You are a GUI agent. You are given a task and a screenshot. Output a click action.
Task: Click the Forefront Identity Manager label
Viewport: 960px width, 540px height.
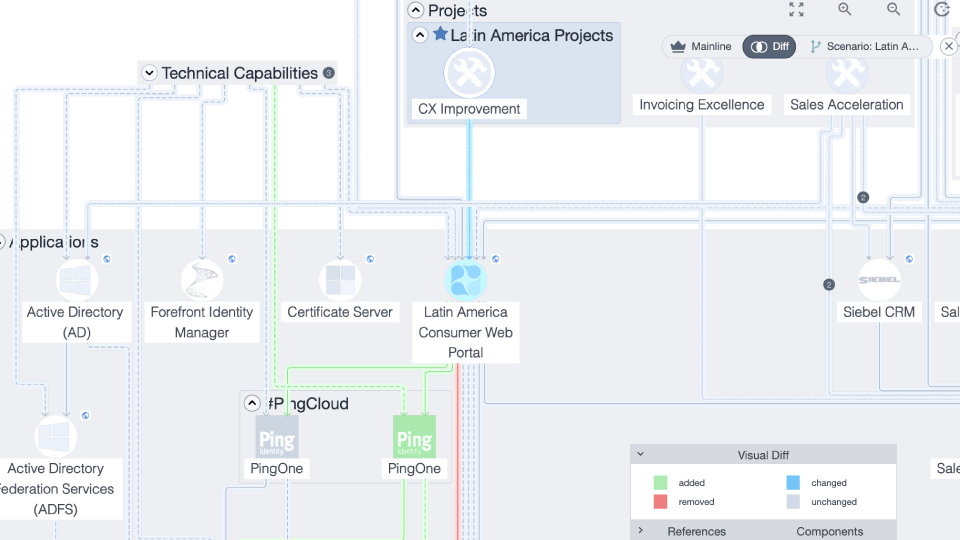(x=201, y=322)
